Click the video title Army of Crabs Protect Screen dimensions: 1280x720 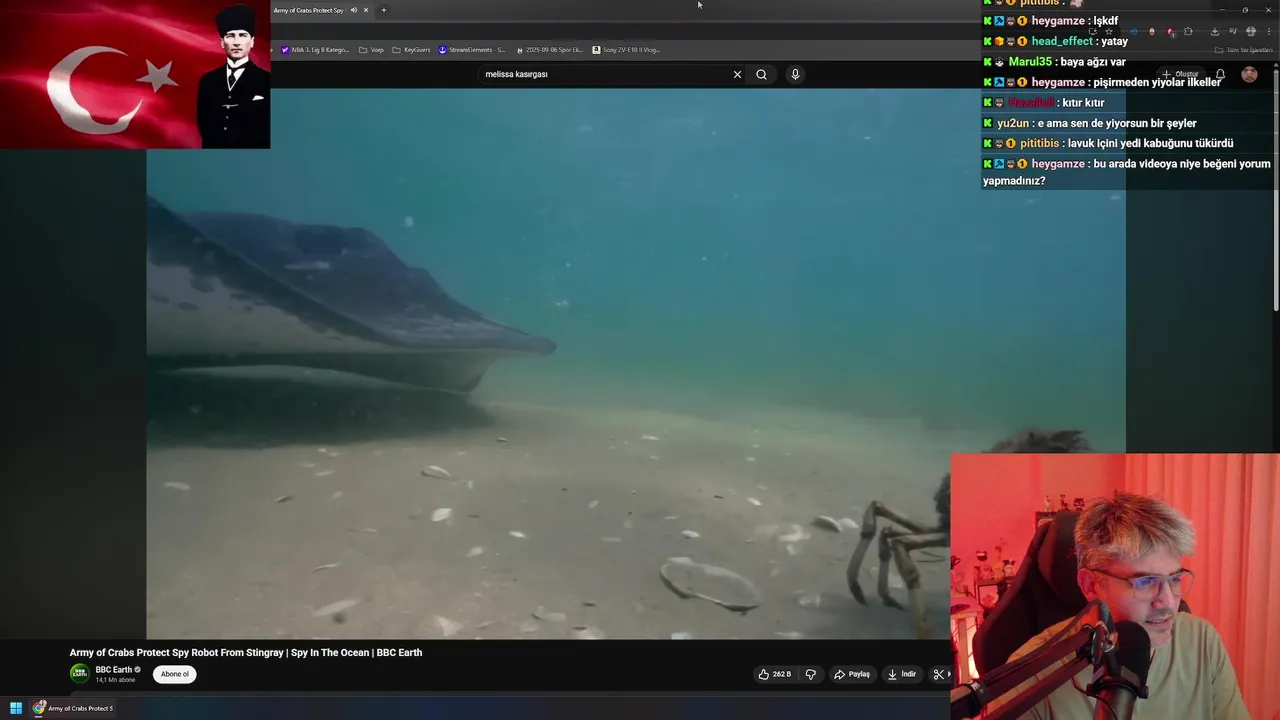pyautogui.click(x=246, y=652)
